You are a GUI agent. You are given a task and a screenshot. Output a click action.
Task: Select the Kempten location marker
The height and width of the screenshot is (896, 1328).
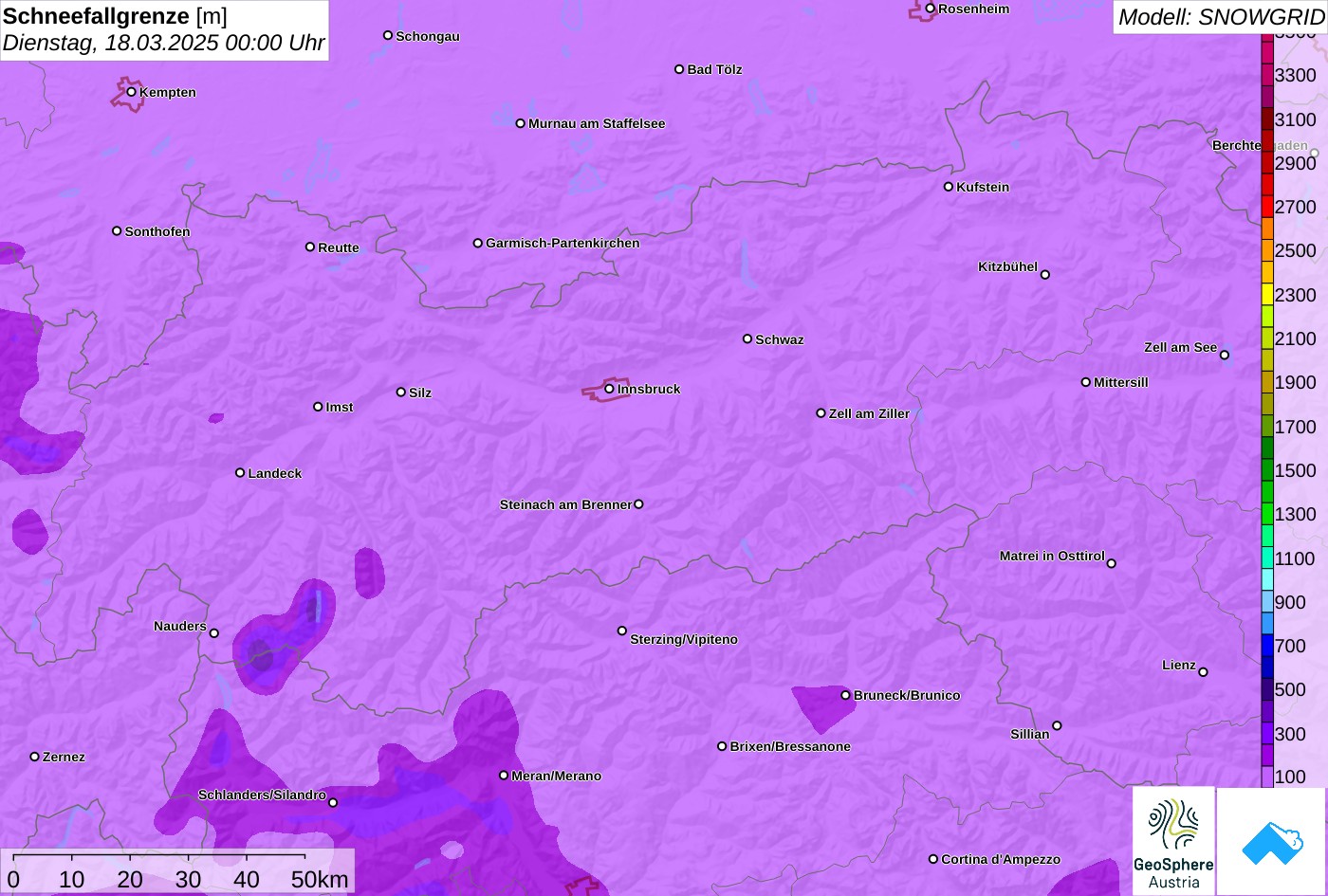pyautogui.click(x=132, y=92)
